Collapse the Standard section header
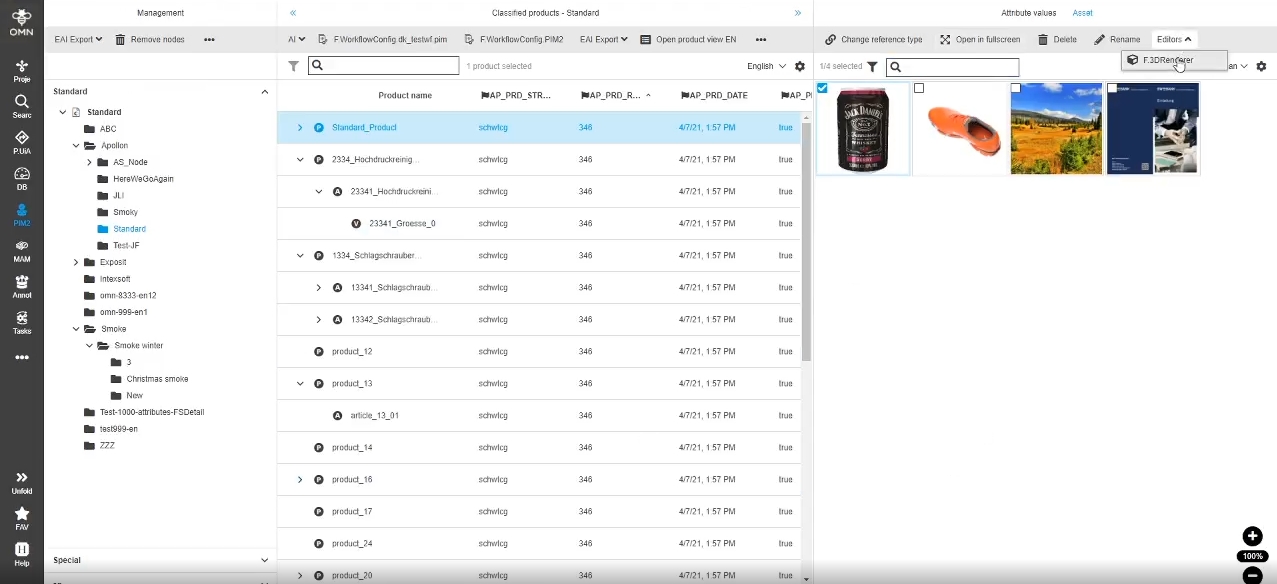Image resolution: width=1277 pixels, height=584 pixels. 265,92
